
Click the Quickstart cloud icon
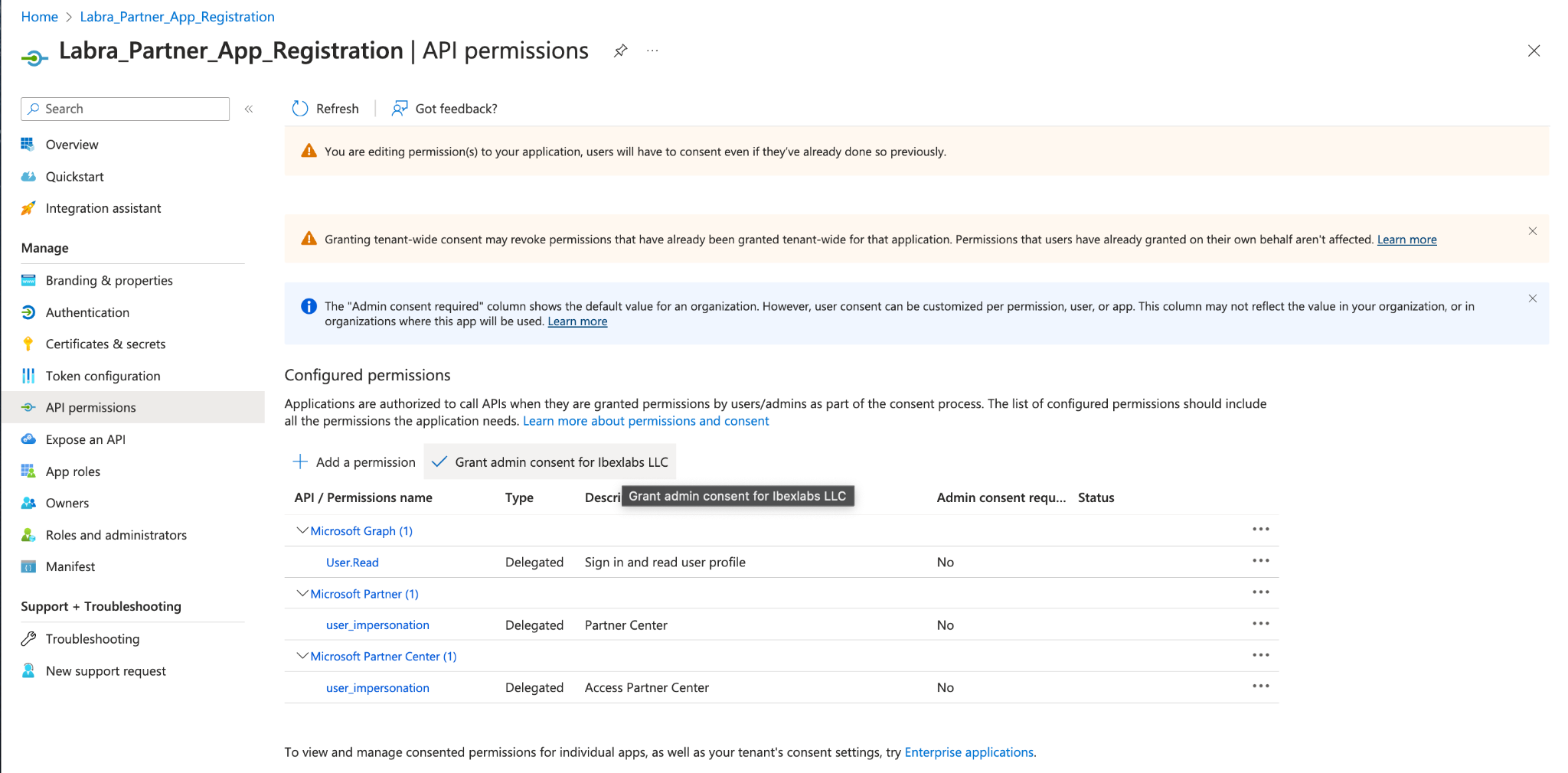(28, 177)
